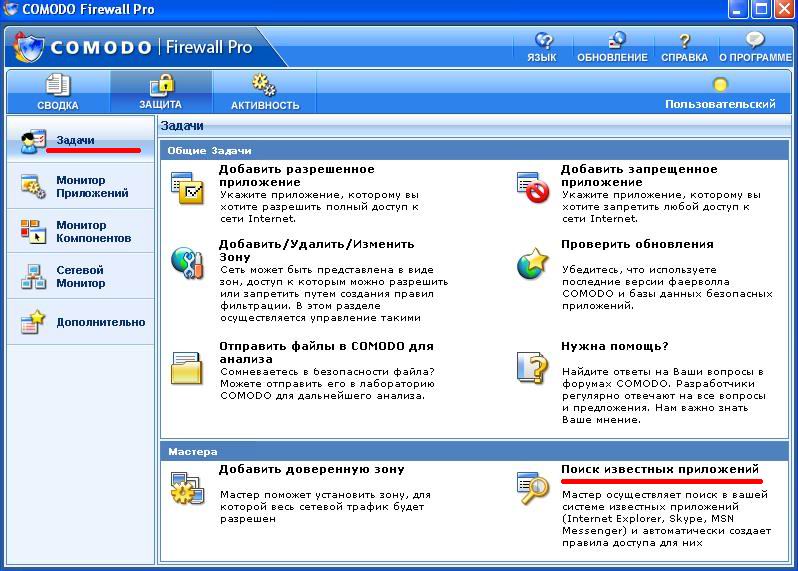Click the Обновление update icon
The width and height of the screenshot is (798, 571).
point(616,41)
